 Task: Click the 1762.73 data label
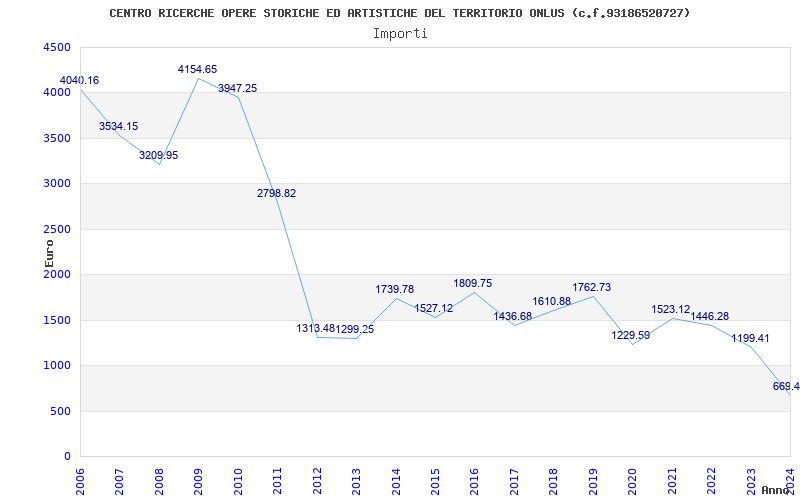tap(592, 288)
